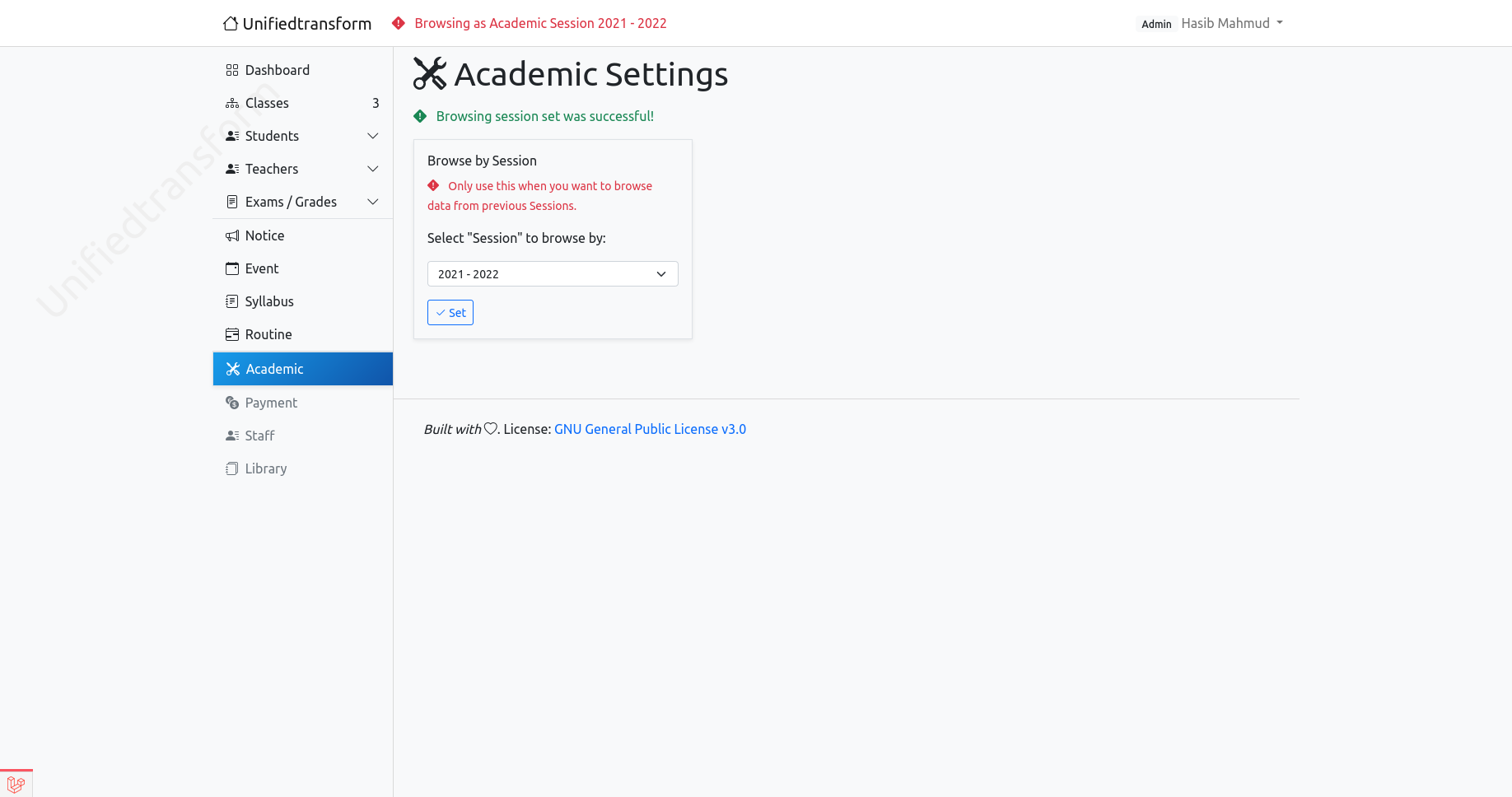
Task: Click the Classes count badge 3
Action: (x=376, y=103)
